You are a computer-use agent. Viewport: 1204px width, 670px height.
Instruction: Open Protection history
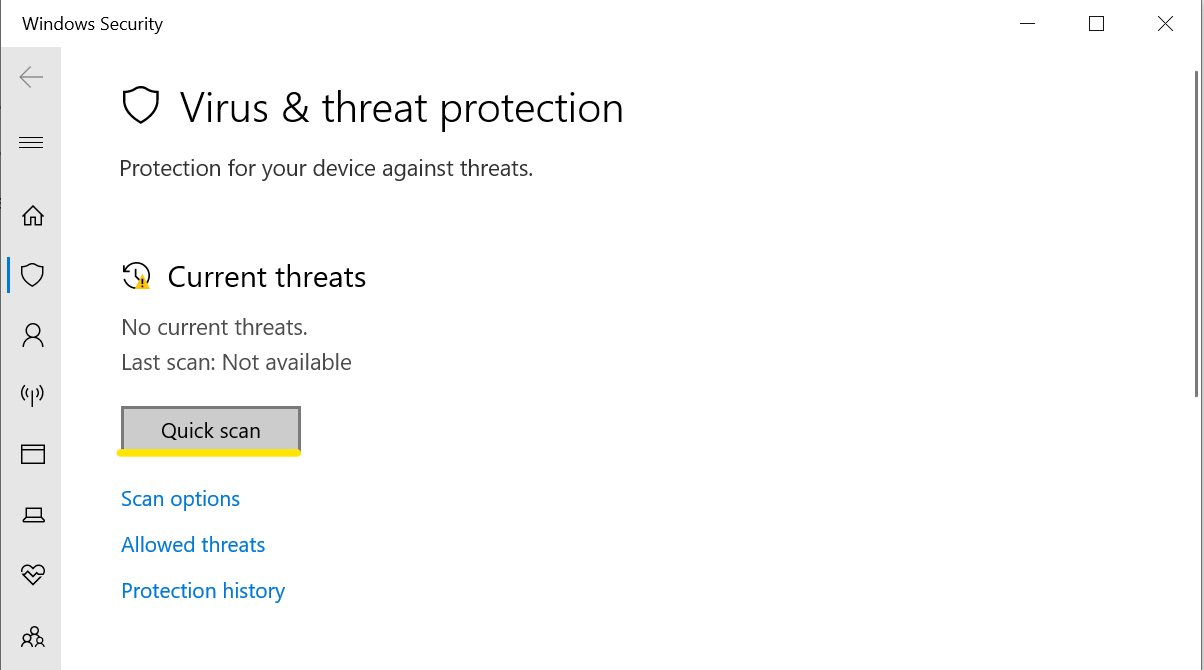click(202, 591)
